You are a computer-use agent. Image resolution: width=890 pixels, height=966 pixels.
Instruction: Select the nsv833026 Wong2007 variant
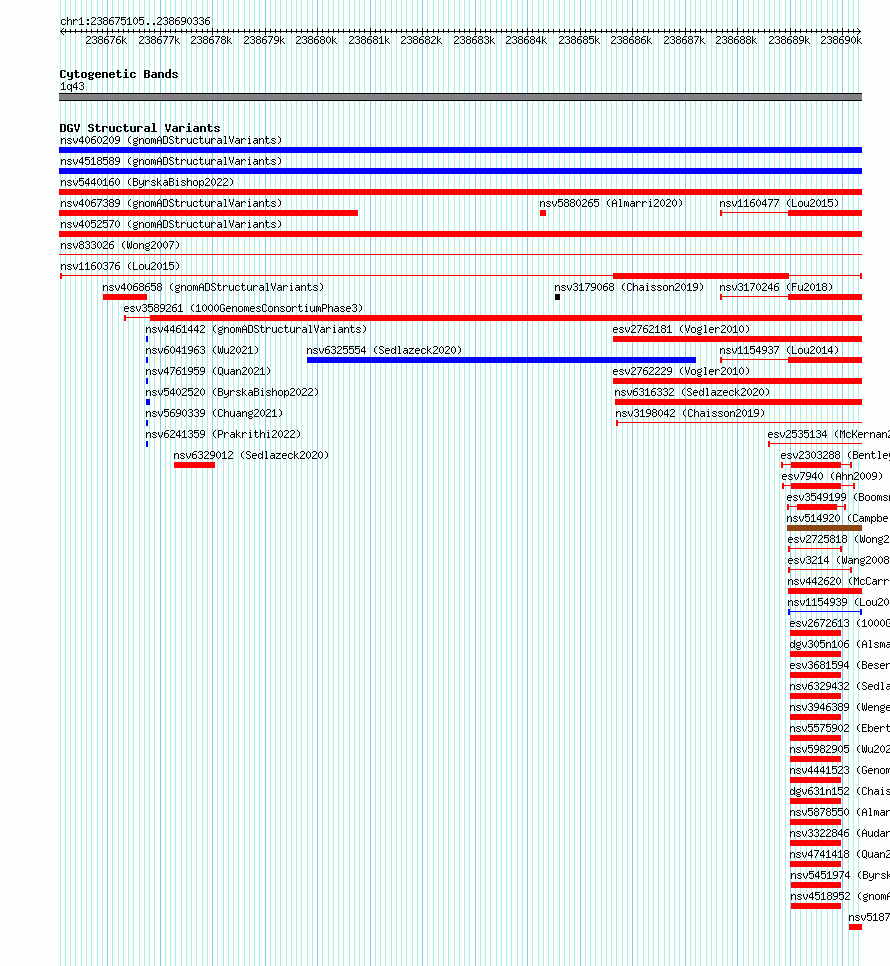(x=460, y=254)
